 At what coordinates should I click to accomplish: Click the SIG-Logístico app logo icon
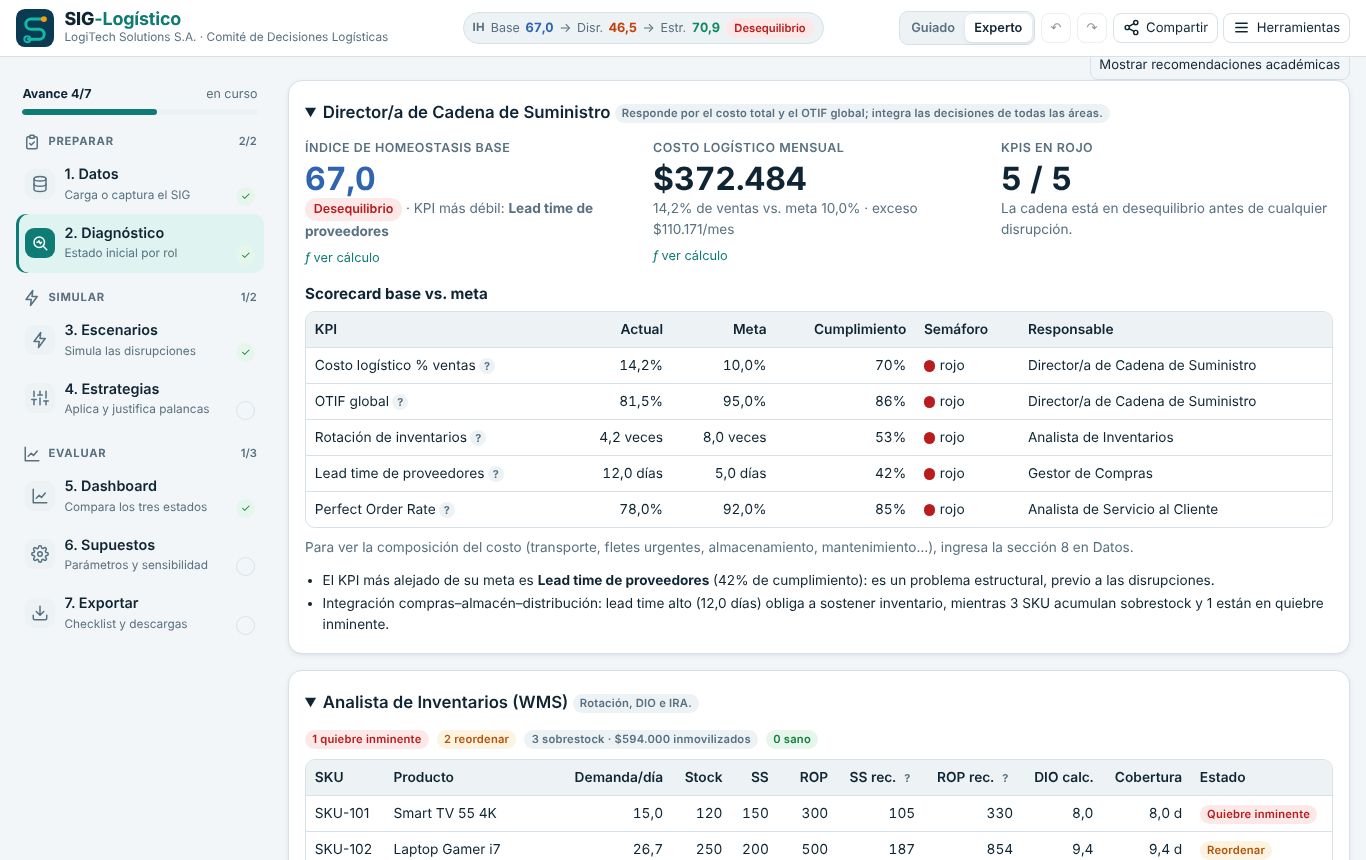click(35, 28)
